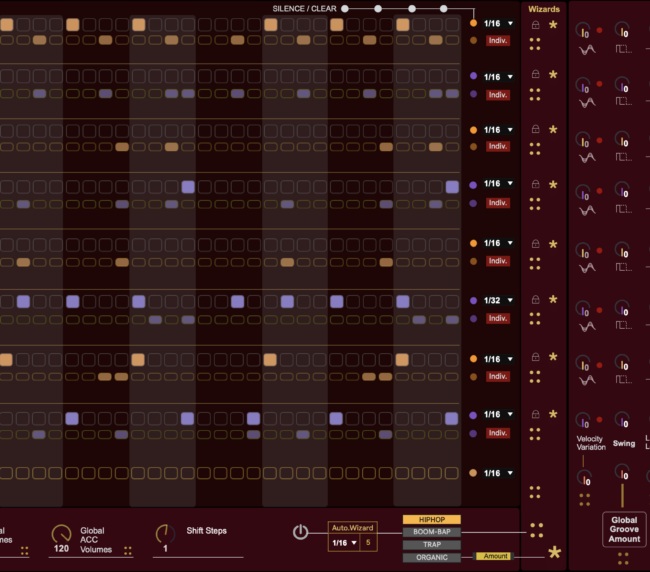Click the lock icon in the 1/32 row
650x572 pixels.
tap(535, 299)
